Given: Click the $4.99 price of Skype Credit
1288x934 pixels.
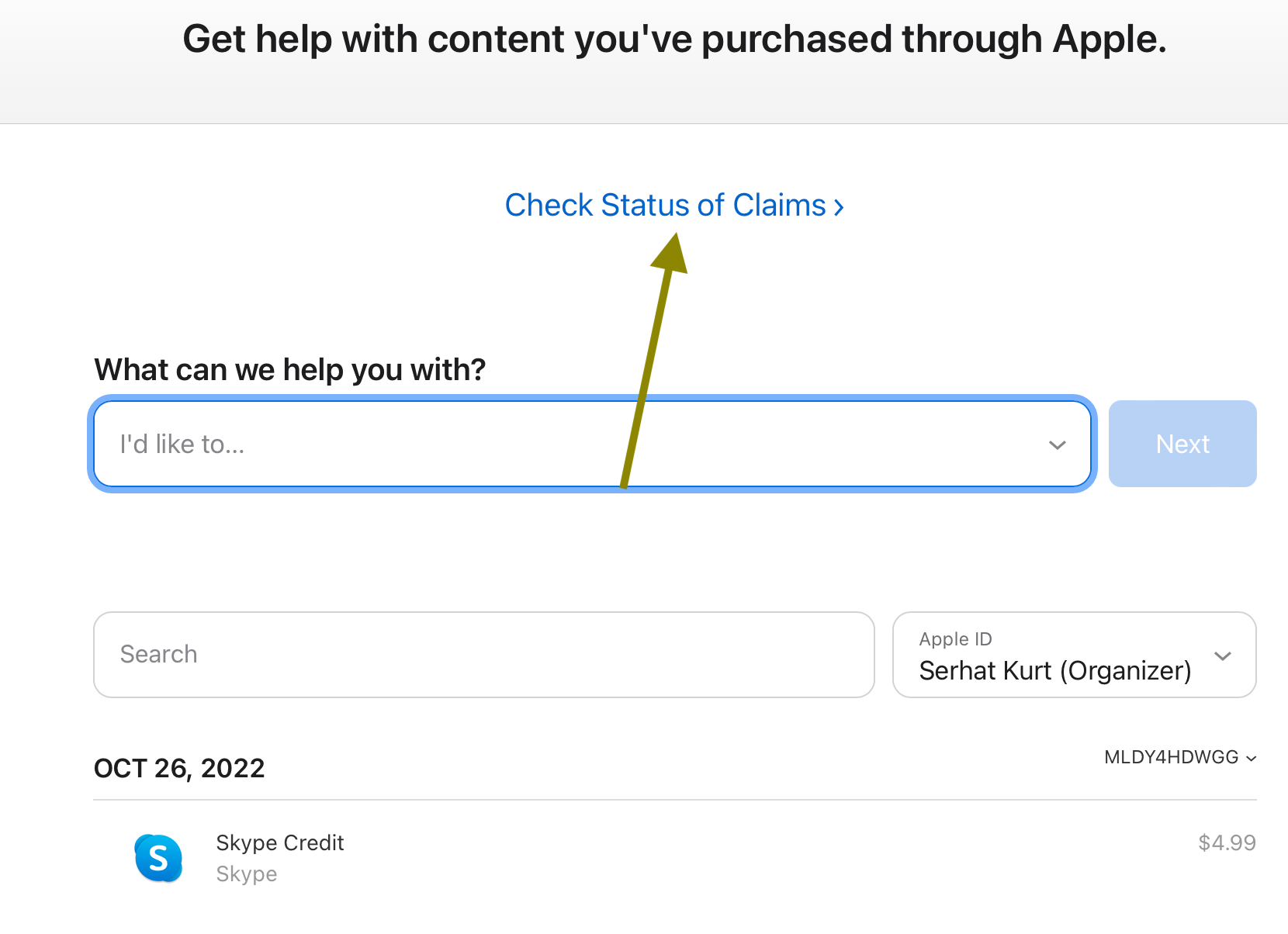Looking at the screenshot, I should point(1227,842).
